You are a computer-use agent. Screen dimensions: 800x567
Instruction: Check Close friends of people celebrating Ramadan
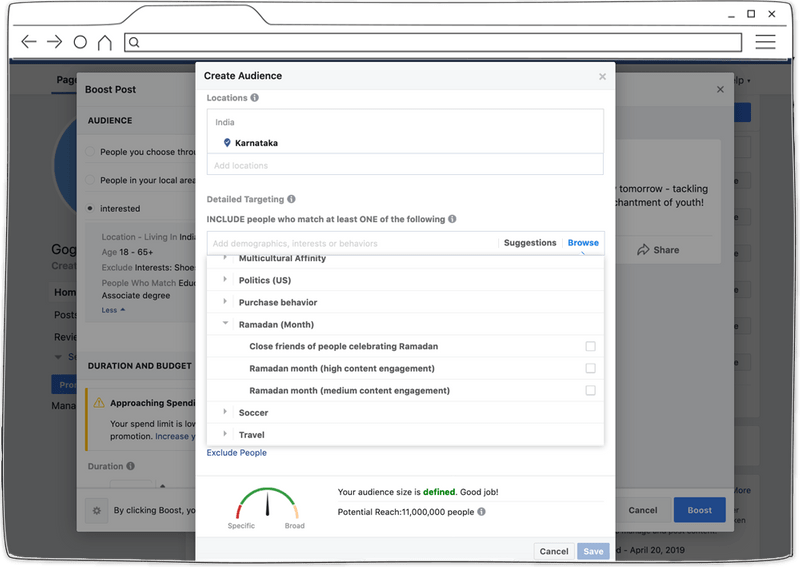click(590, 347)
